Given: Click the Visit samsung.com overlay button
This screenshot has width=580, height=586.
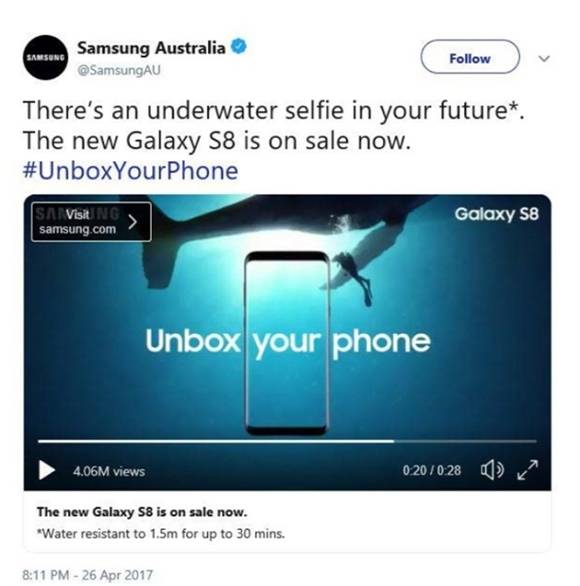Looking at the screenshot, I should pyautogui.click(x=92, y=222).
